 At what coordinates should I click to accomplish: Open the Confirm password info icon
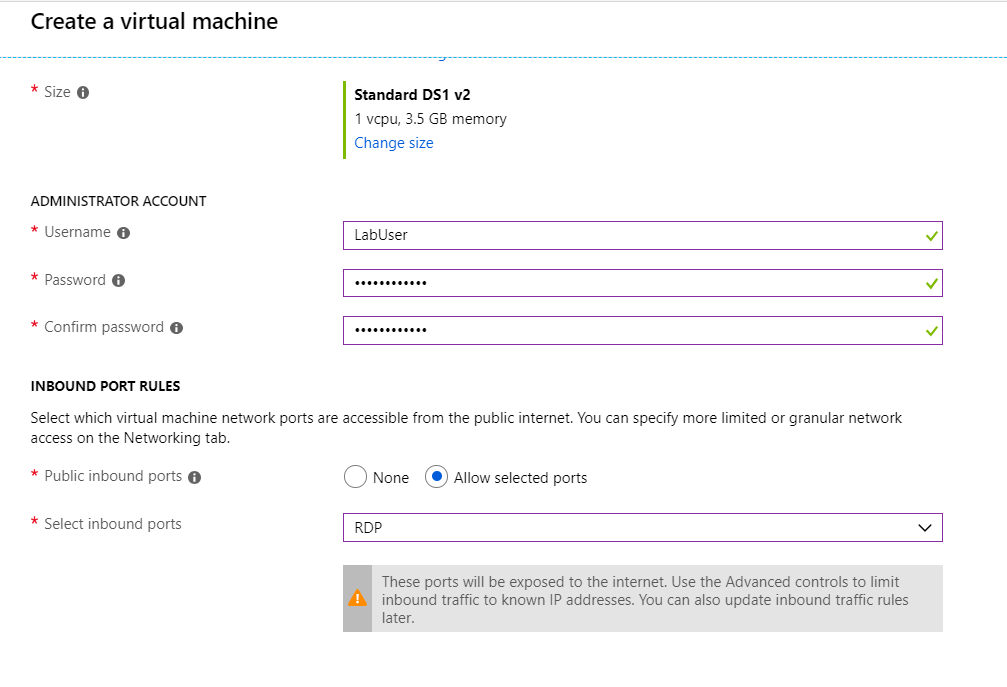[x=176, y=328]
